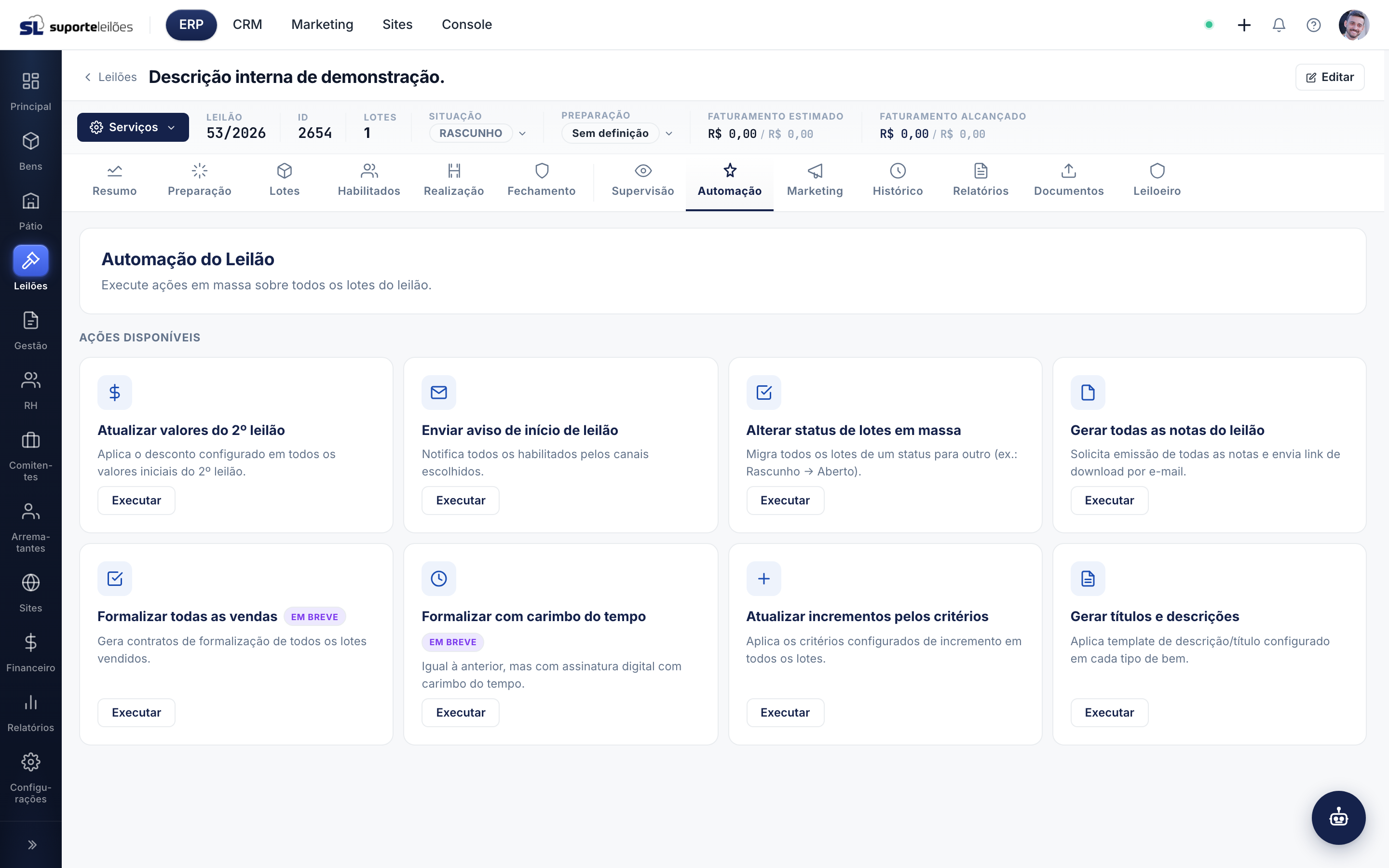Open Gestão from the sidebar
Viewport: 1389px width, 868px height.
(x=30, y=330)
